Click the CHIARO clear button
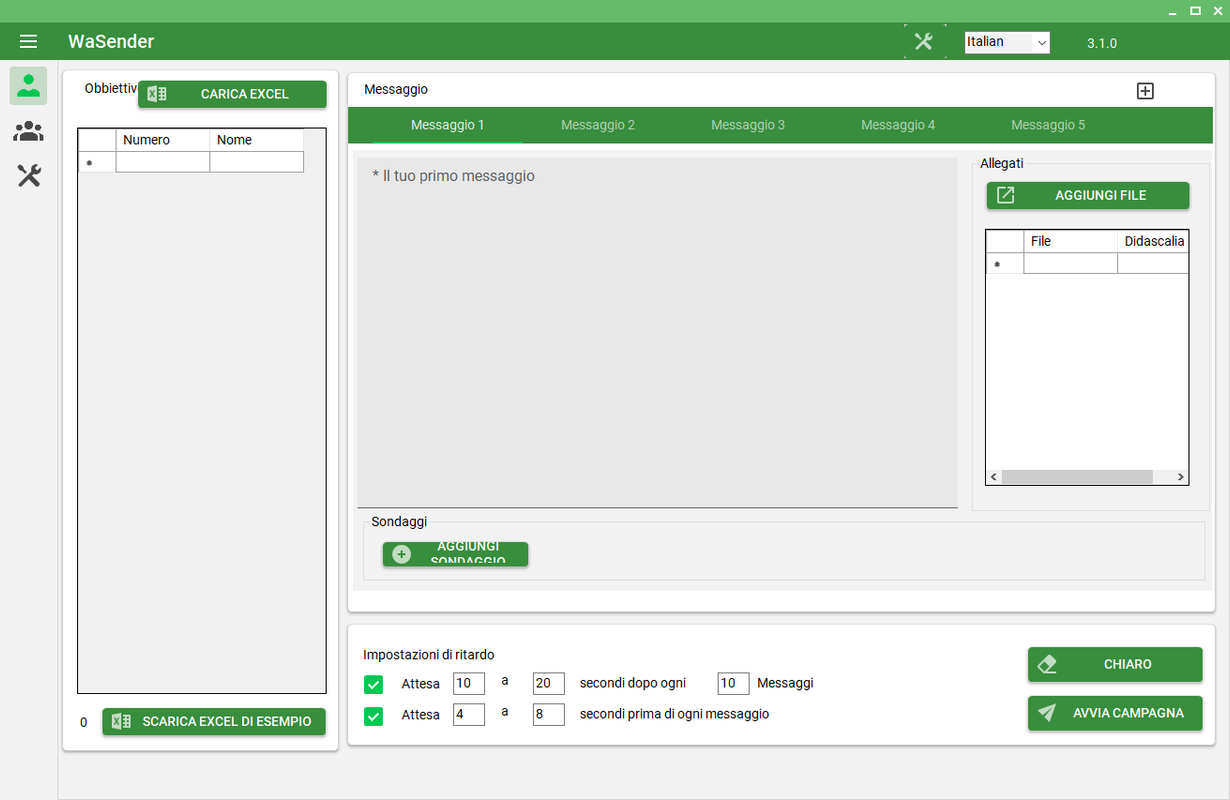1230x800 pixels. [x=1115, y=664]
